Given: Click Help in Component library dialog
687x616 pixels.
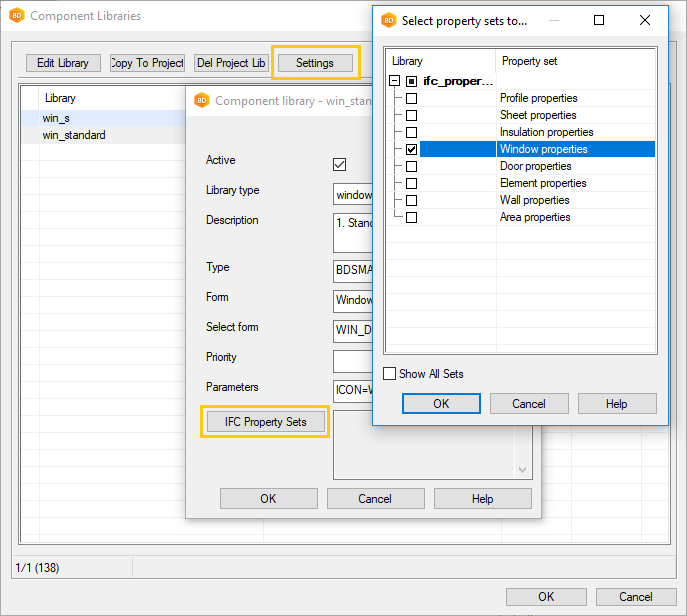Looking at the screenshot, I should pyautogui.click(x=482, y=499).
